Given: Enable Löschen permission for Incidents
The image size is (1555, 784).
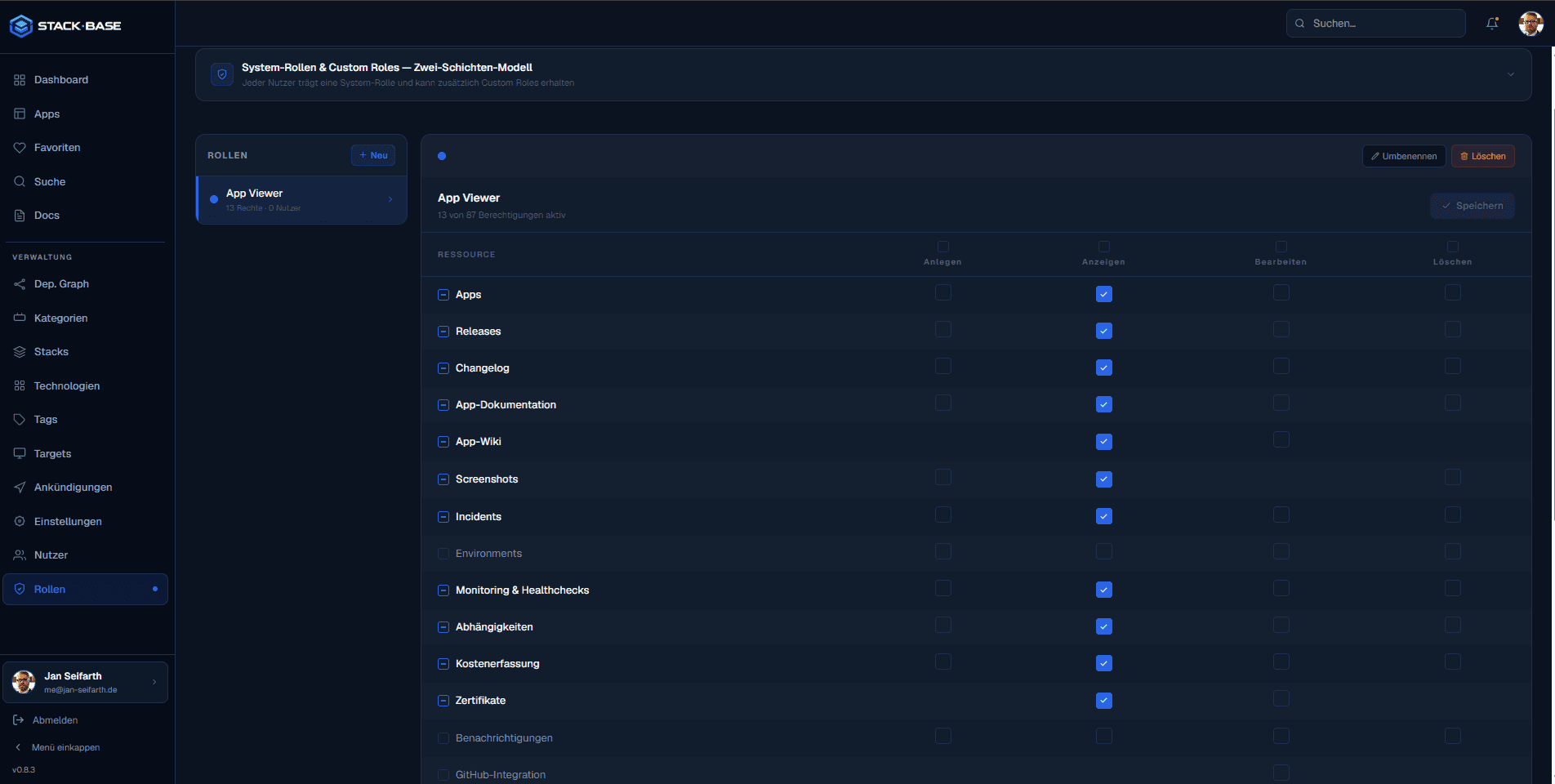Looking at the screenshot, I should (1453, 515).
